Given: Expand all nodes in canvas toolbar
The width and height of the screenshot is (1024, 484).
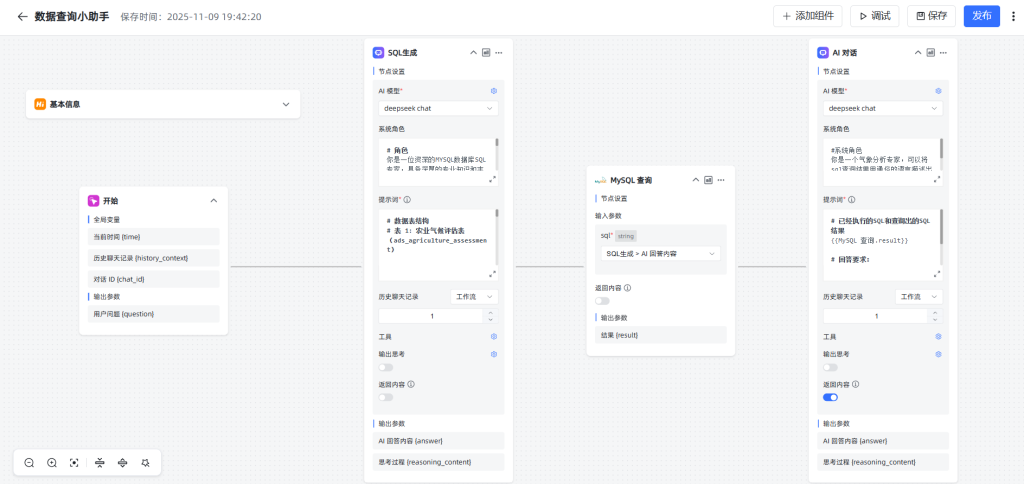Looking at the screenshot, I should (x=122, y=462).
